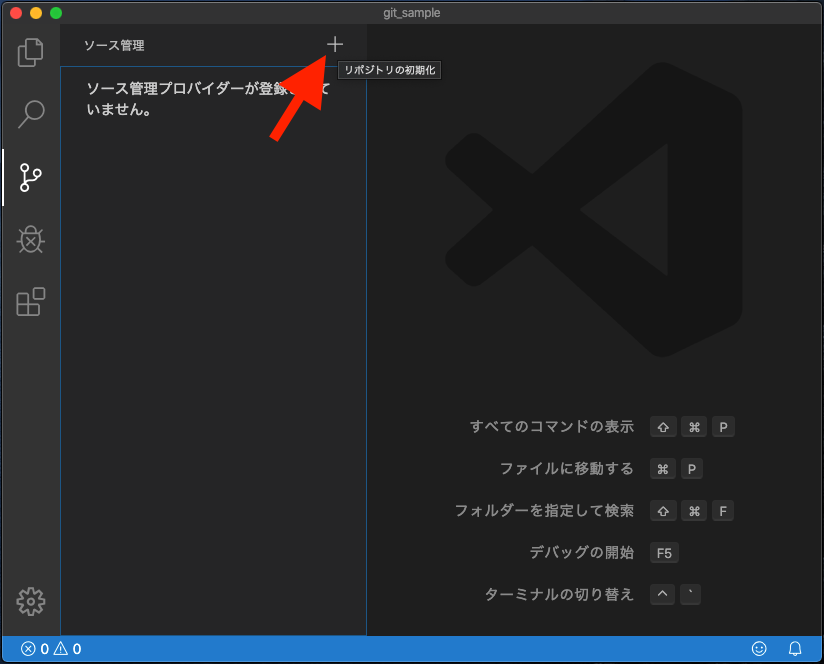Click the デバッグの開始 label

(582, 553)
